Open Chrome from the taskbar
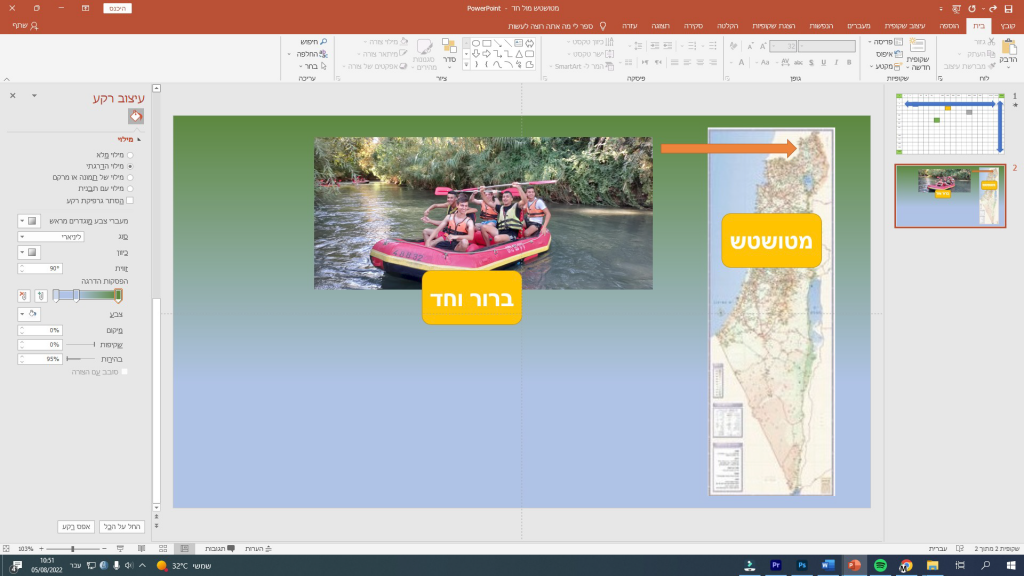1024x576 pixels. tap(906, 566)
